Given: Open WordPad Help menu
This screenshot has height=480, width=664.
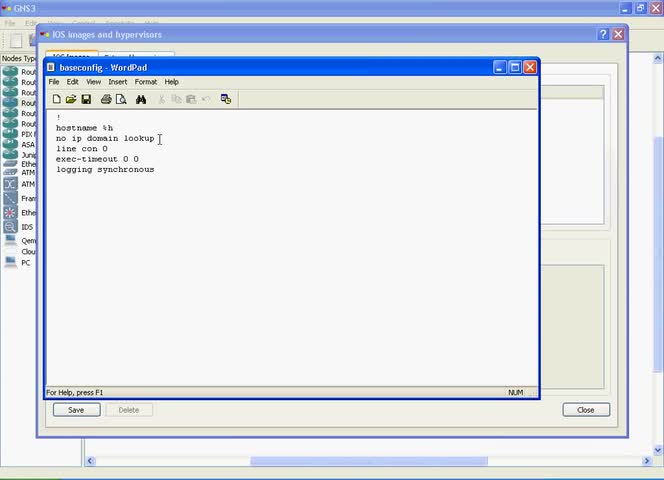Looking at the screenshot, I should tap(172, 82).
